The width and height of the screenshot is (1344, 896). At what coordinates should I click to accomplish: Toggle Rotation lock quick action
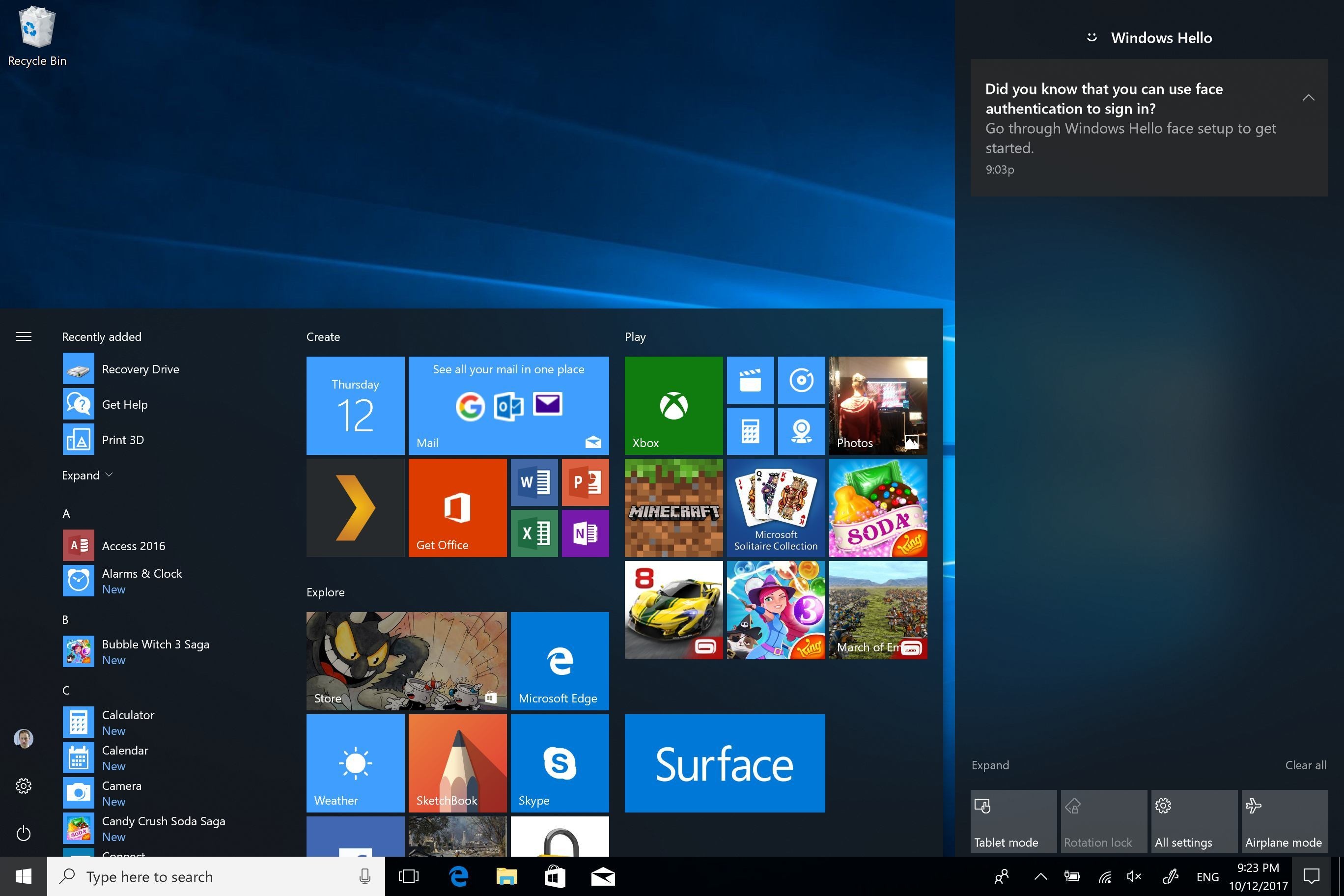click(1103, 821)
